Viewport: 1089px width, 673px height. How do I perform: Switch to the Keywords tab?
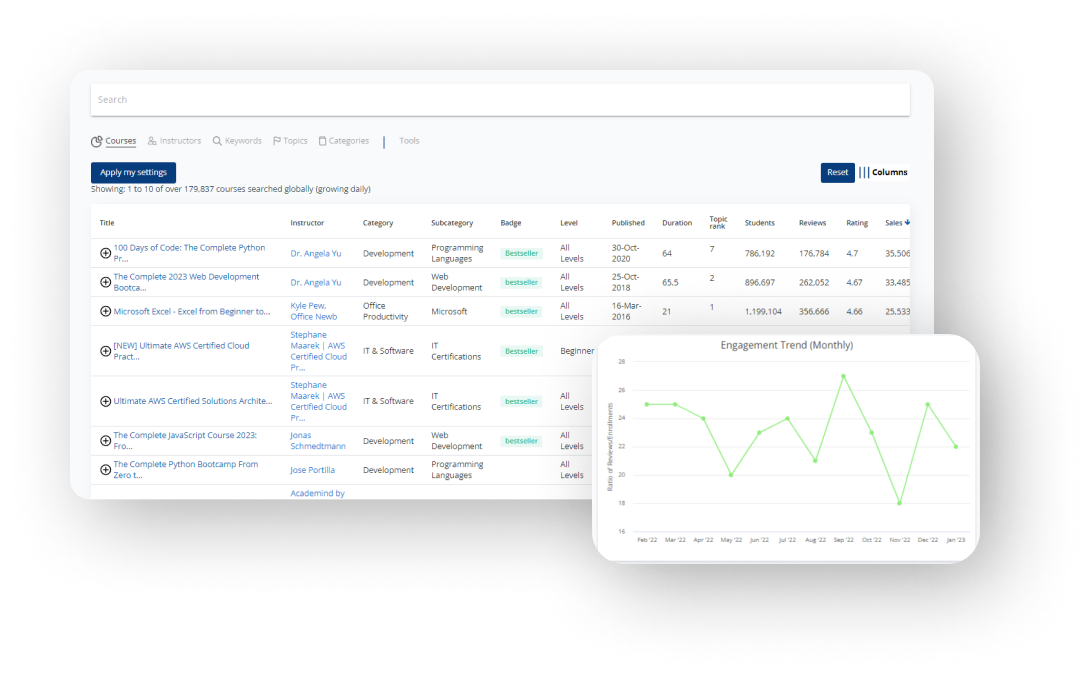click(243, 141)
